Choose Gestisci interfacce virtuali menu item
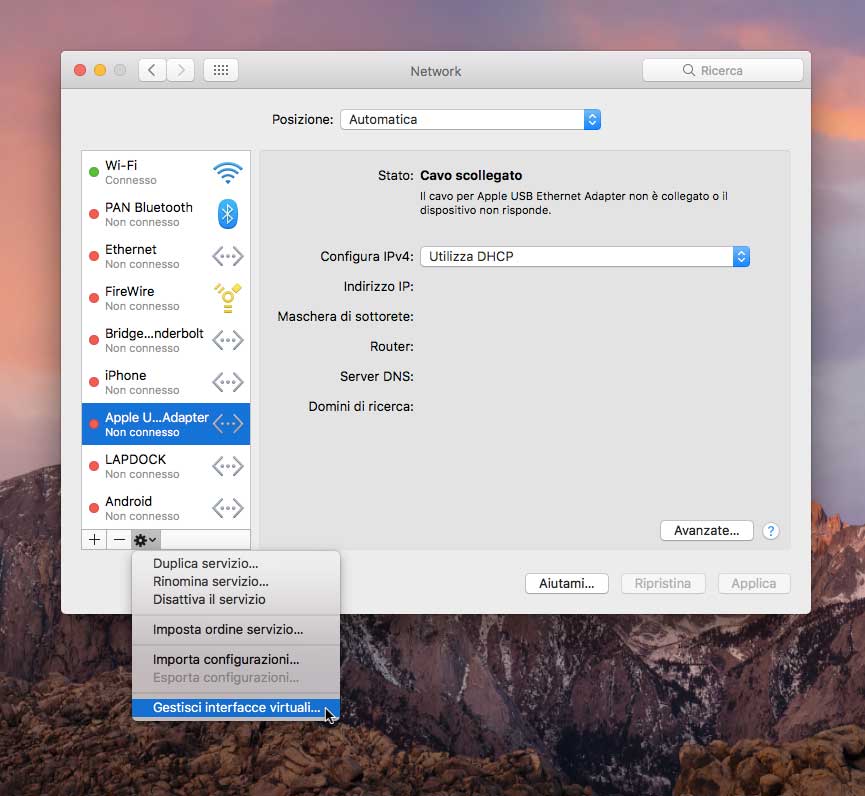This screenshot has width=865, height=796. (236, 708)
